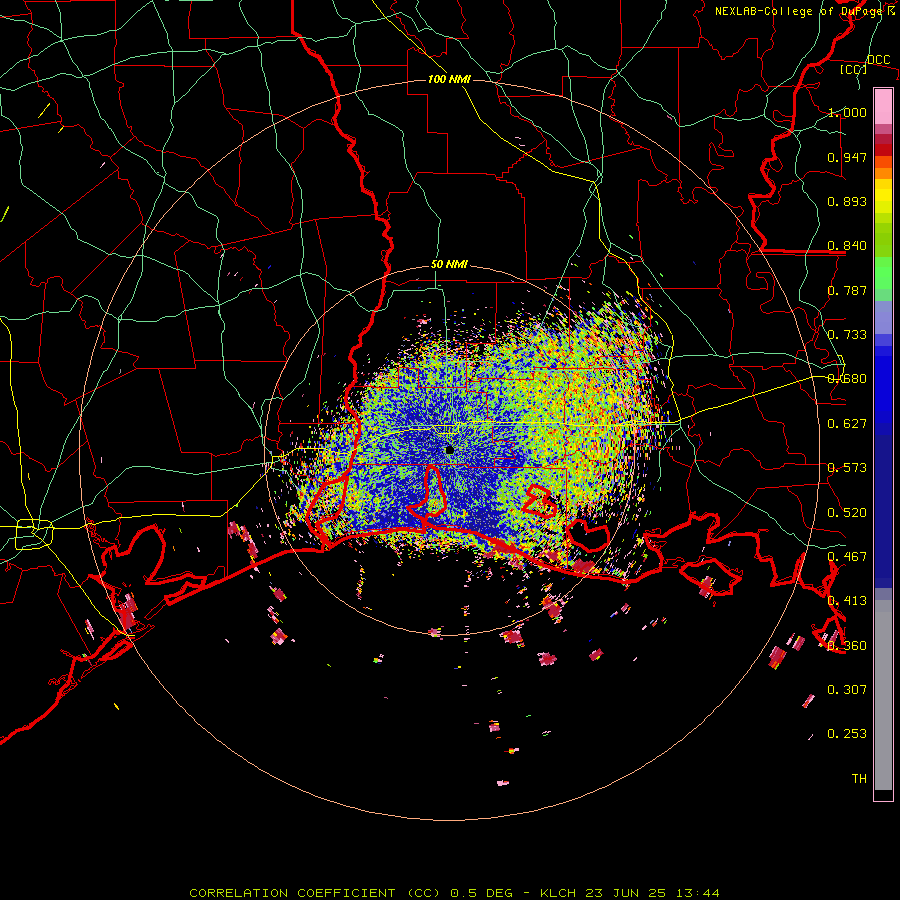Click the DCC product label above the legend
This screenshot has height=900, width=900.
879,60
